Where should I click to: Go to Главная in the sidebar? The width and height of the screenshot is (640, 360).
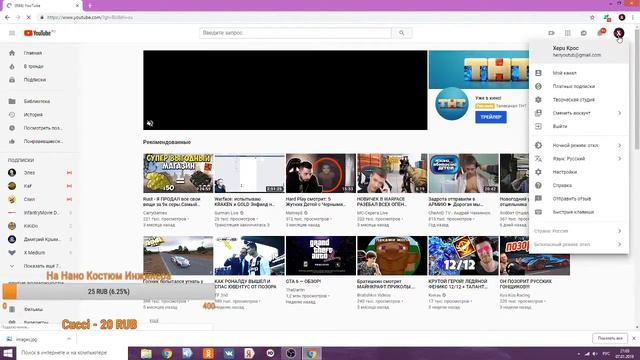pyautogui.click(x=40, y=53)
